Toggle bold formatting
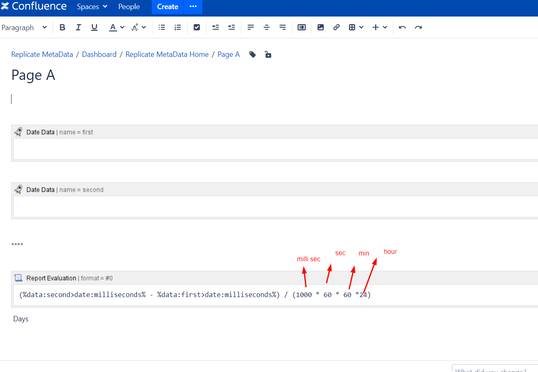Screen dimensions: 538x372 62,27
